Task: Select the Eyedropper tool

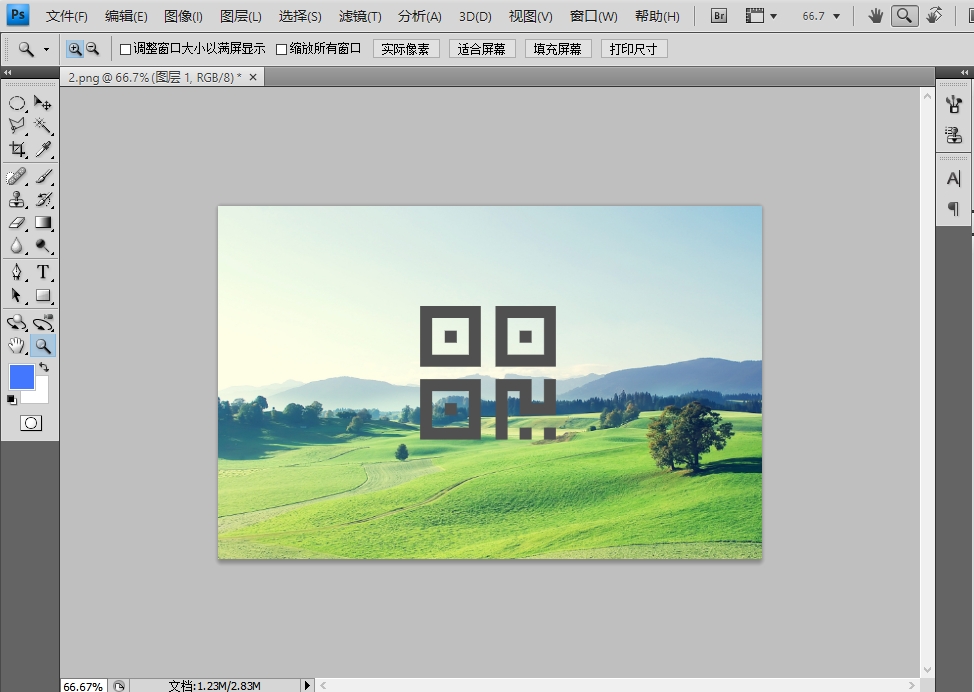Action: tap(43, 149)
